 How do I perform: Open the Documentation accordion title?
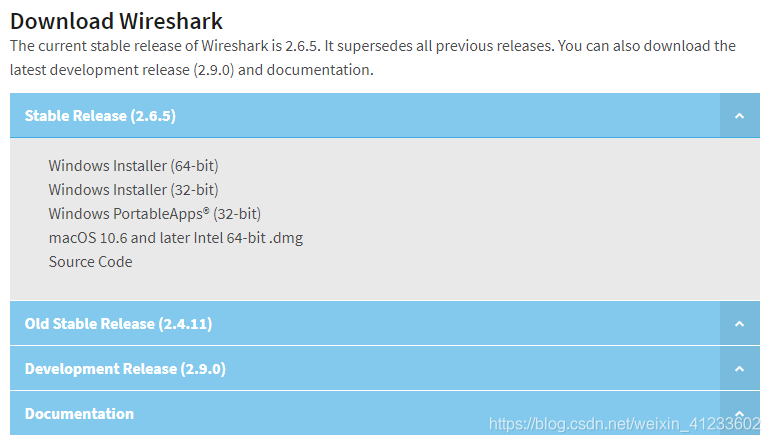coord(79,413)
